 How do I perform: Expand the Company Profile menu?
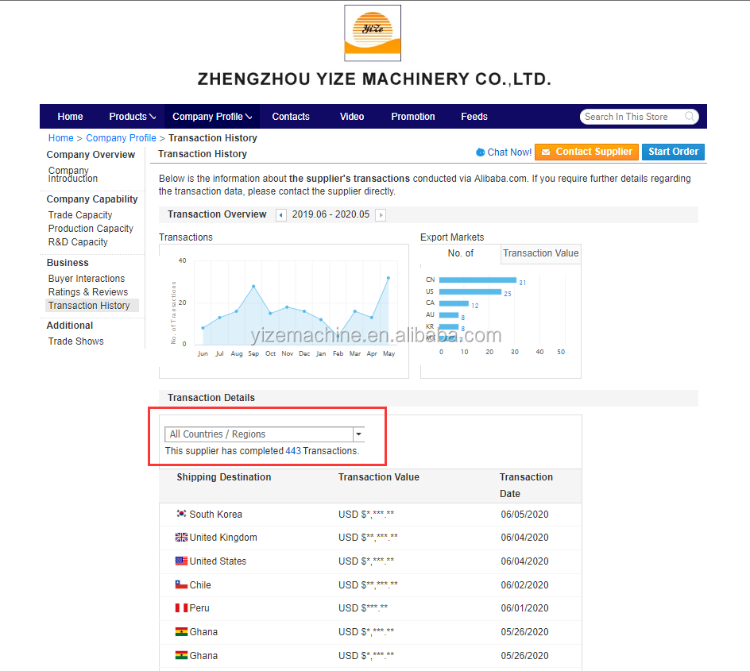pos(212,117)
